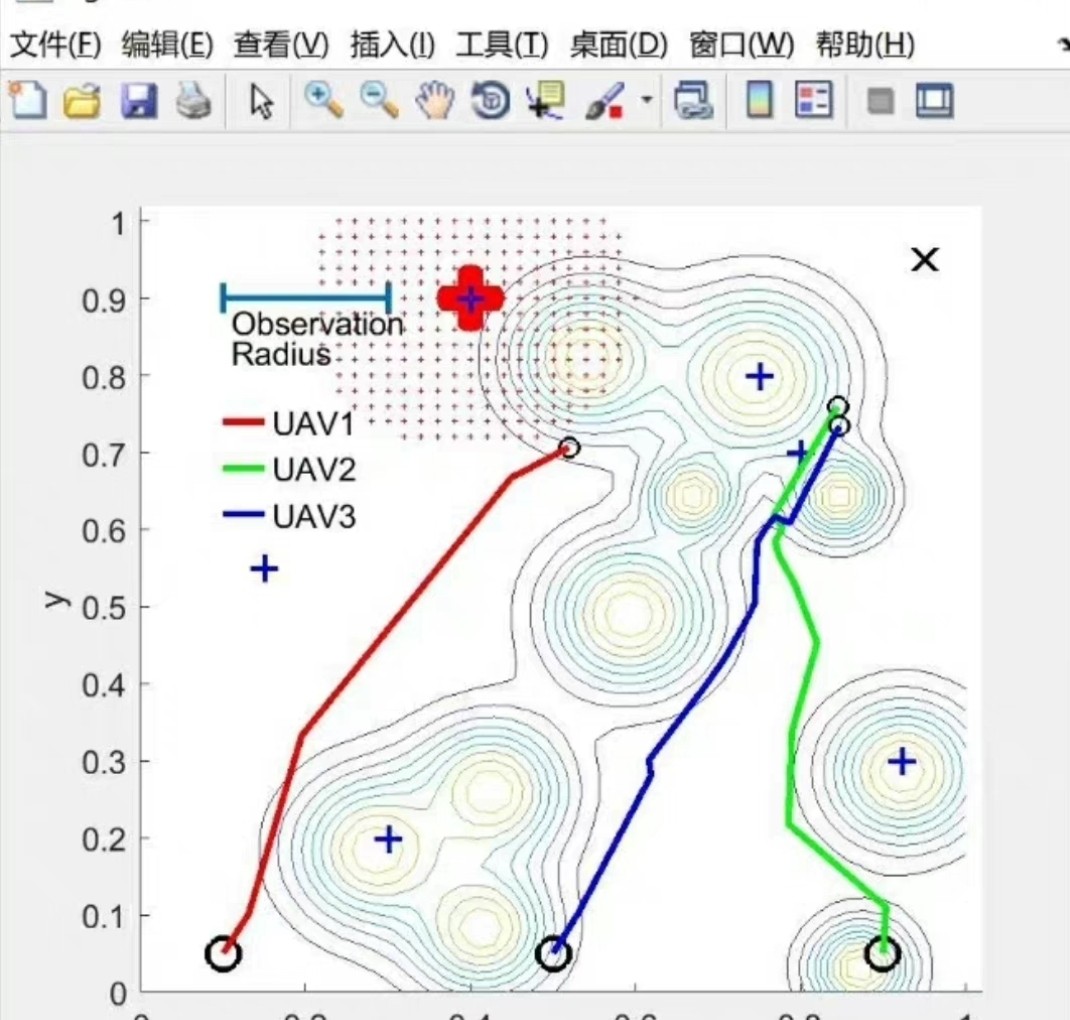The height and width of the screenshot is (1020, 1070).
Task: Click the Observation Radius text label
Action: pyautogui.click(x=317, y=339)
